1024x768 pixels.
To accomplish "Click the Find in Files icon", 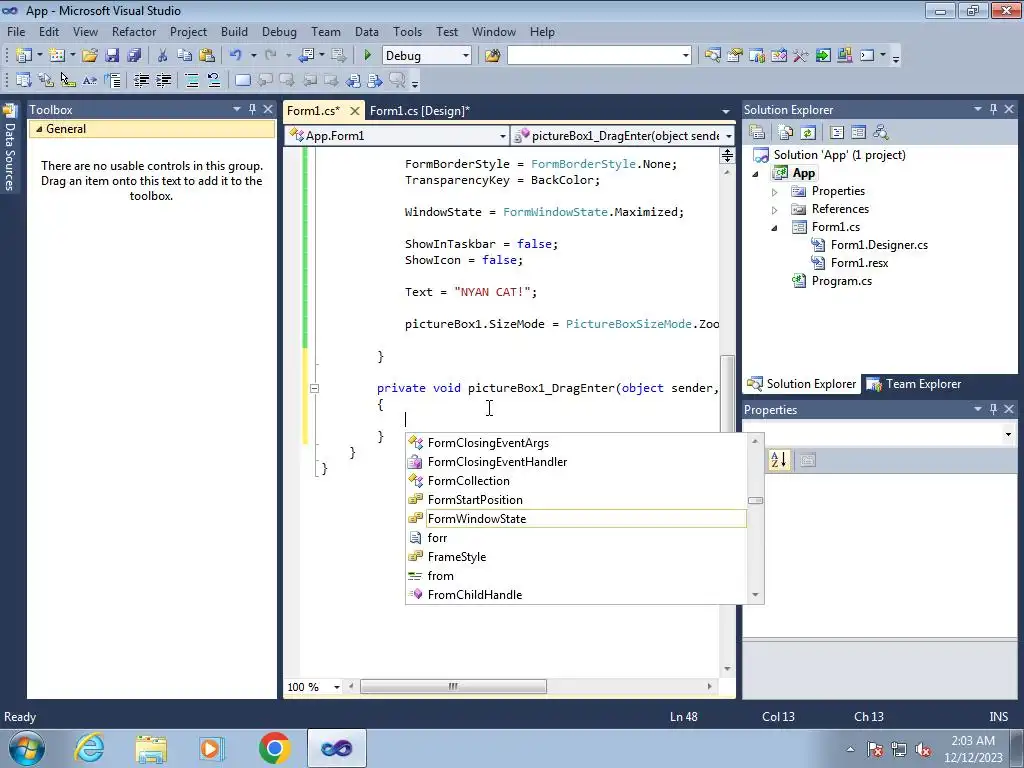I will (492, 56).
